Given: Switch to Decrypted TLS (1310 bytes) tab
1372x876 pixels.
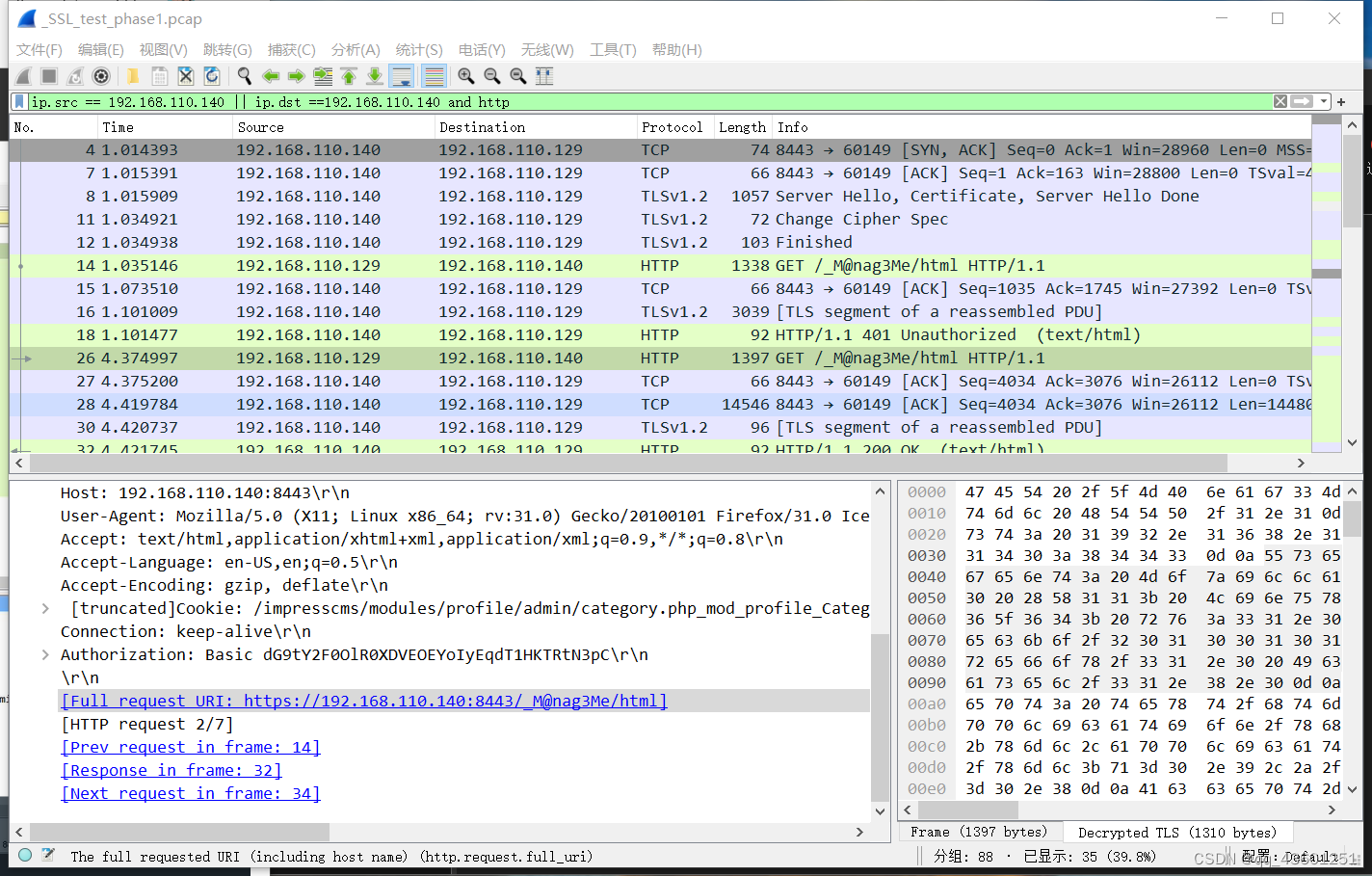Looking at the screenshot, I should tap(1177, 832).
